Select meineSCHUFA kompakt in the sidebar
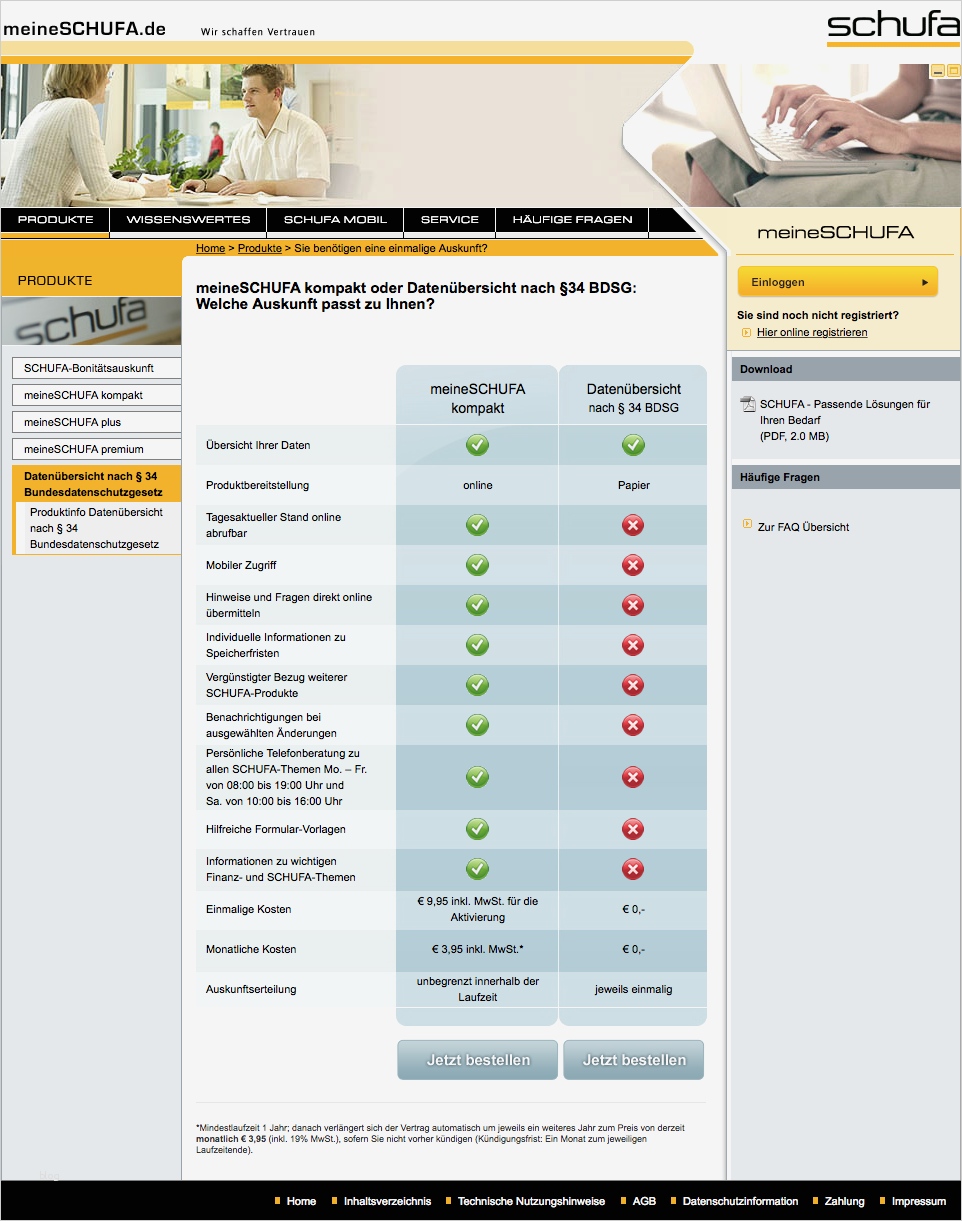This screenshot has width=962, height=1221. click(97, 395)
